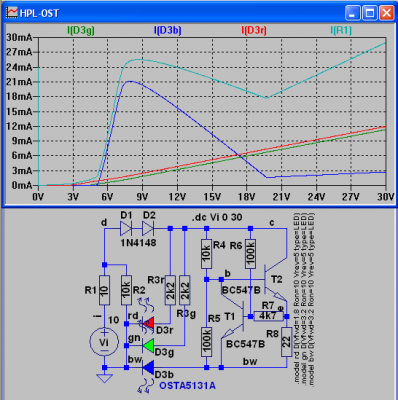Minimize the HPL-OST plot window
The image size is (398, 400).
click(353, 13)
